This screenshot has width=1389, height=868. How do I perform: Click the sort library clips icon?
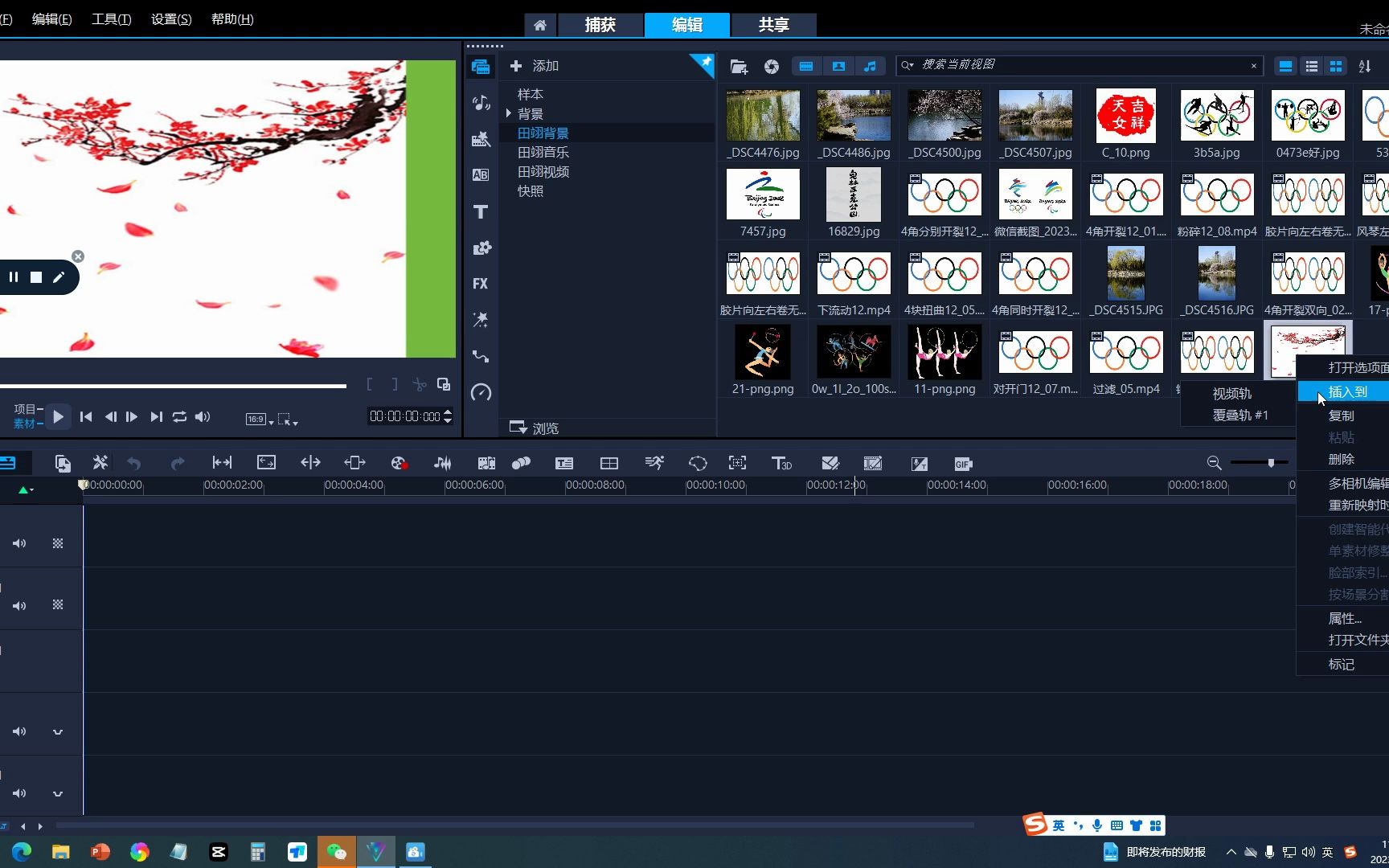(x=1365, y=67)
